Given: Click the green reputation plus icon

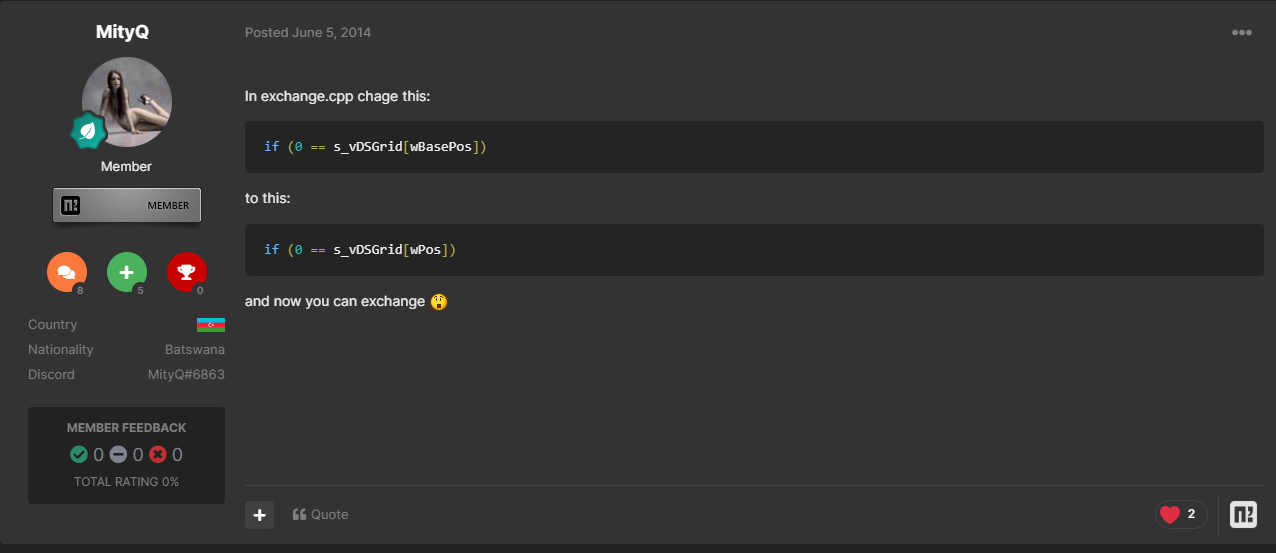Looking at the screenshot, I should (x=127, y=272).
